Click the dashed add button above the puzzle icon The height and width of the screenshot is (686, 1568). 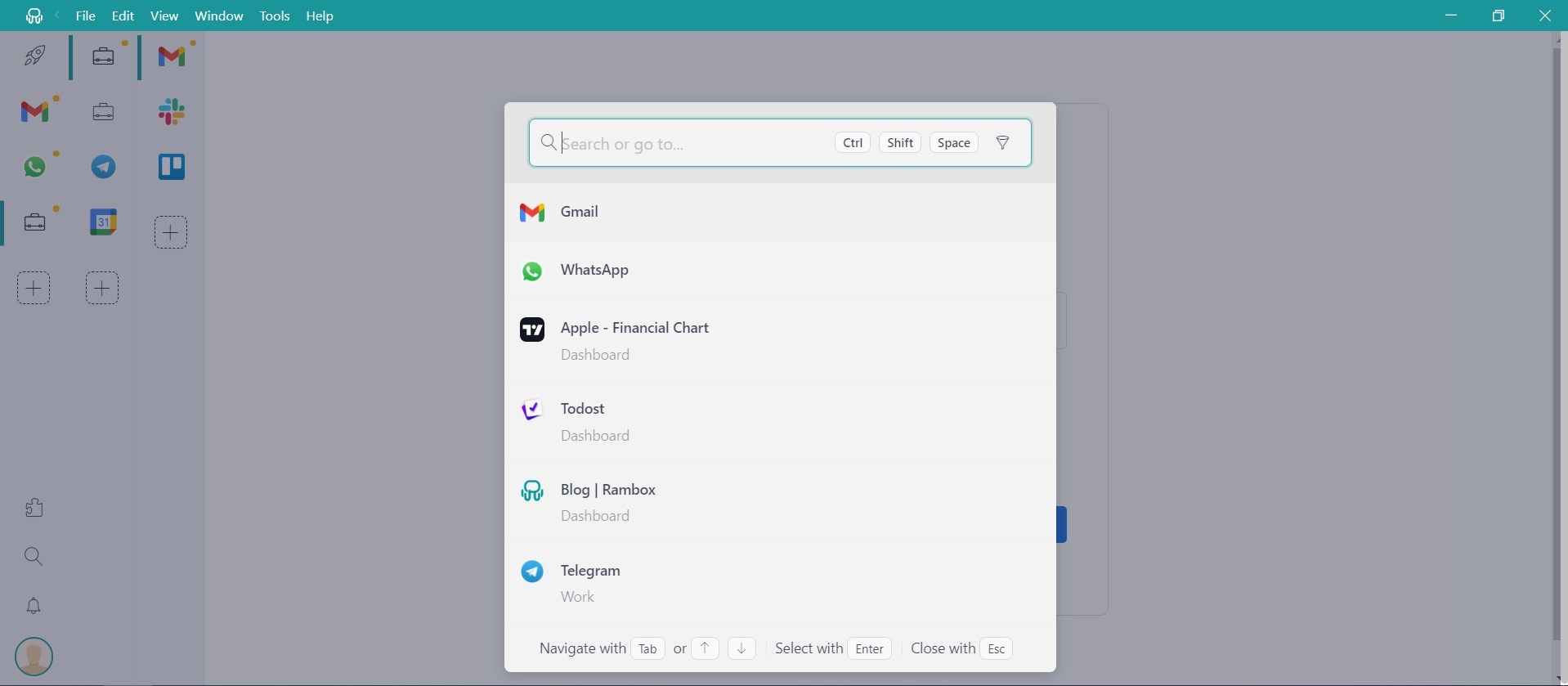tap(34, 289)
